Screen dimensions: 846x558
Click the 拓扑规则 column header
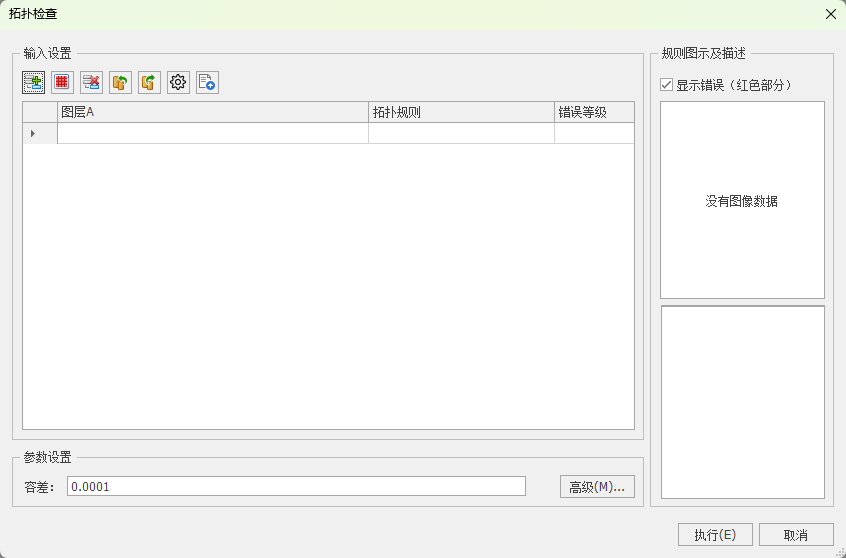(x=461, y=112)
